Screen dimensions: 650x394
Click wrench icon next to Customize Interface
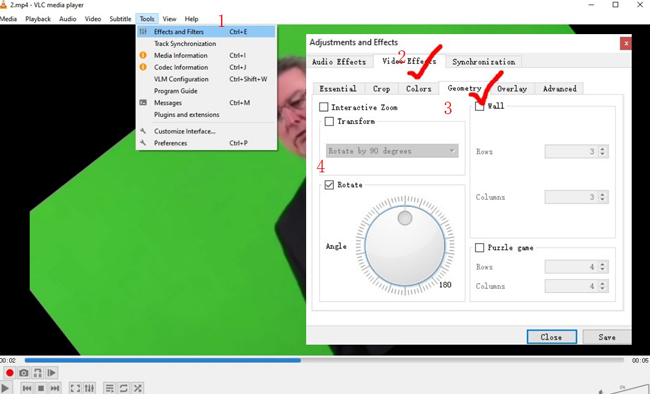pyautogui.click(x=143, y=131)
